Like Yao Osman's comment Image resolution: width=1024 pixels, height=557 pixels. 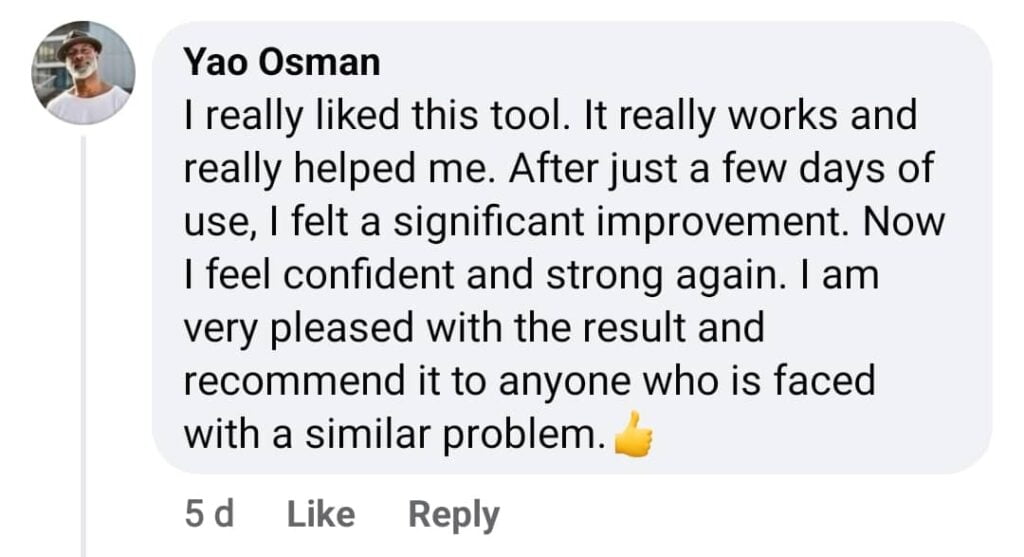(321, 514)
